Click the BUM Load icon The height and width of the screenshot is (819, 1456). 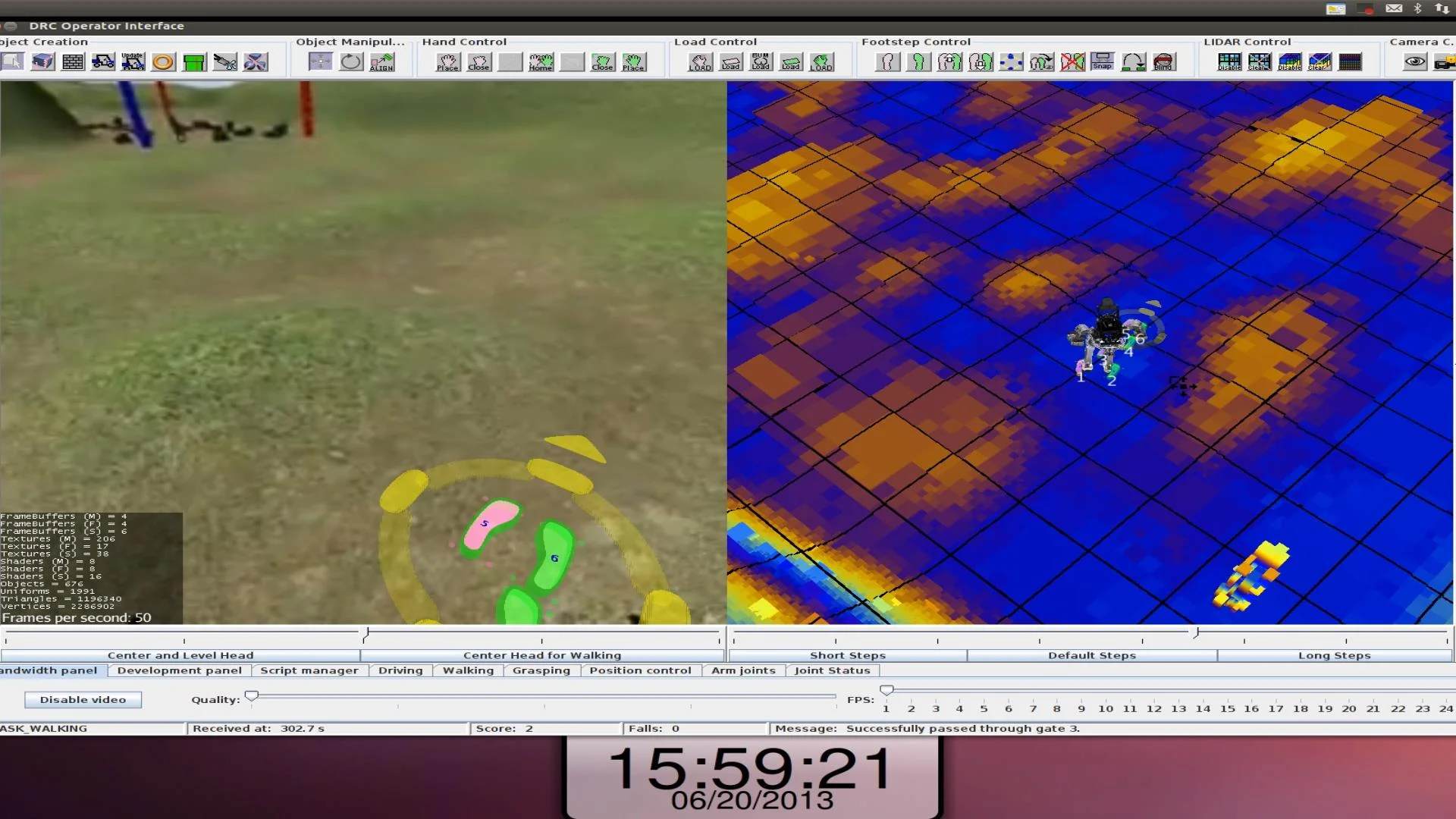click(x=761, y=61)
